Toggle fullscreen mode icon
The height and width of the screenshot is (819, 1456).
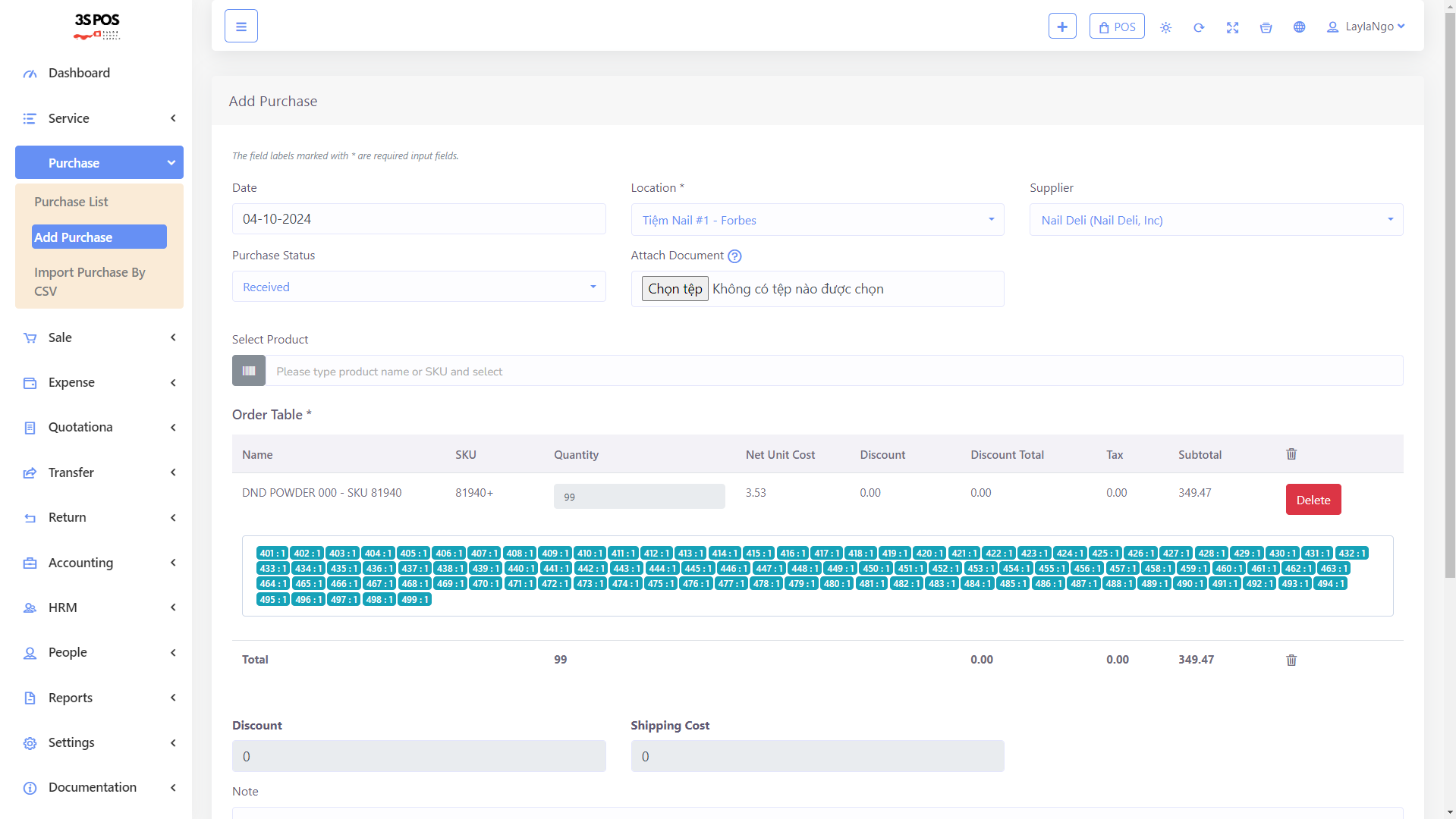1232,27
